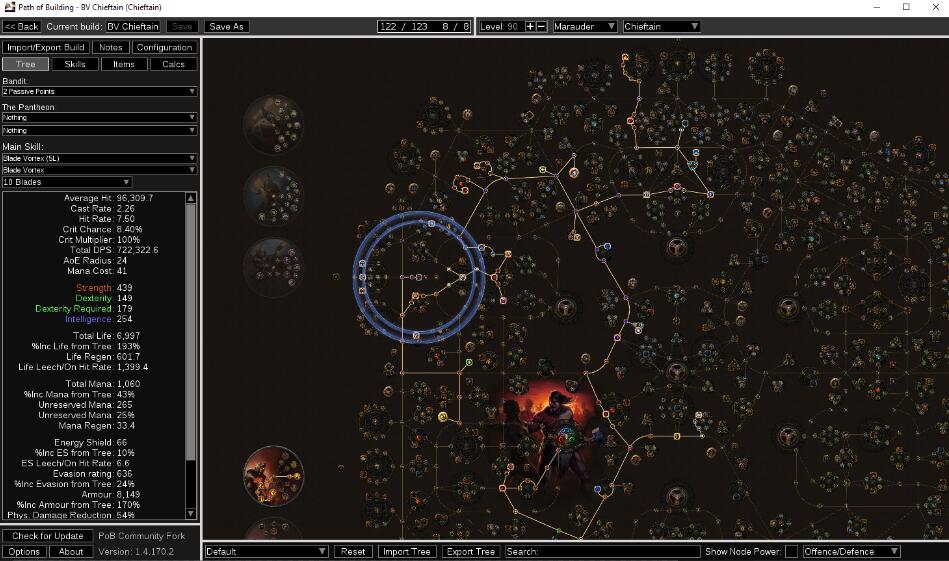Open the Notes tab
The width and height of the screenshot is (949, 561).
click(x=111, y=47)
